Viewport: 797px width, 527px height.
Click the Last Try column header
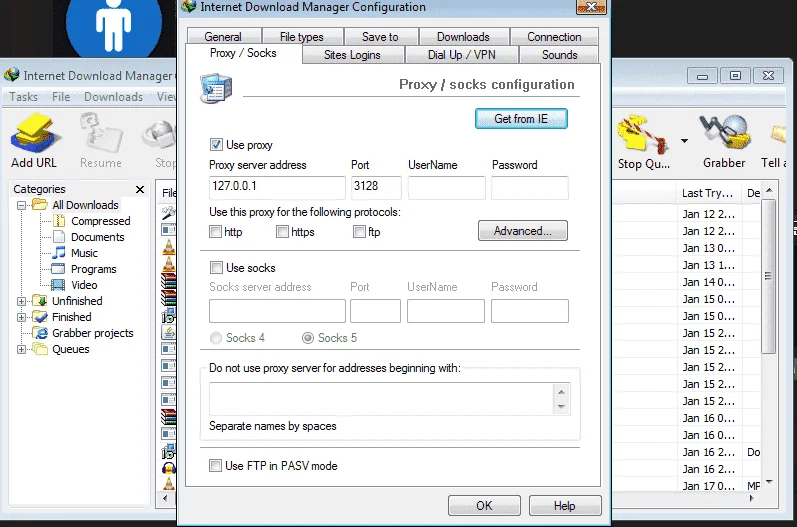tap(707, 193)
